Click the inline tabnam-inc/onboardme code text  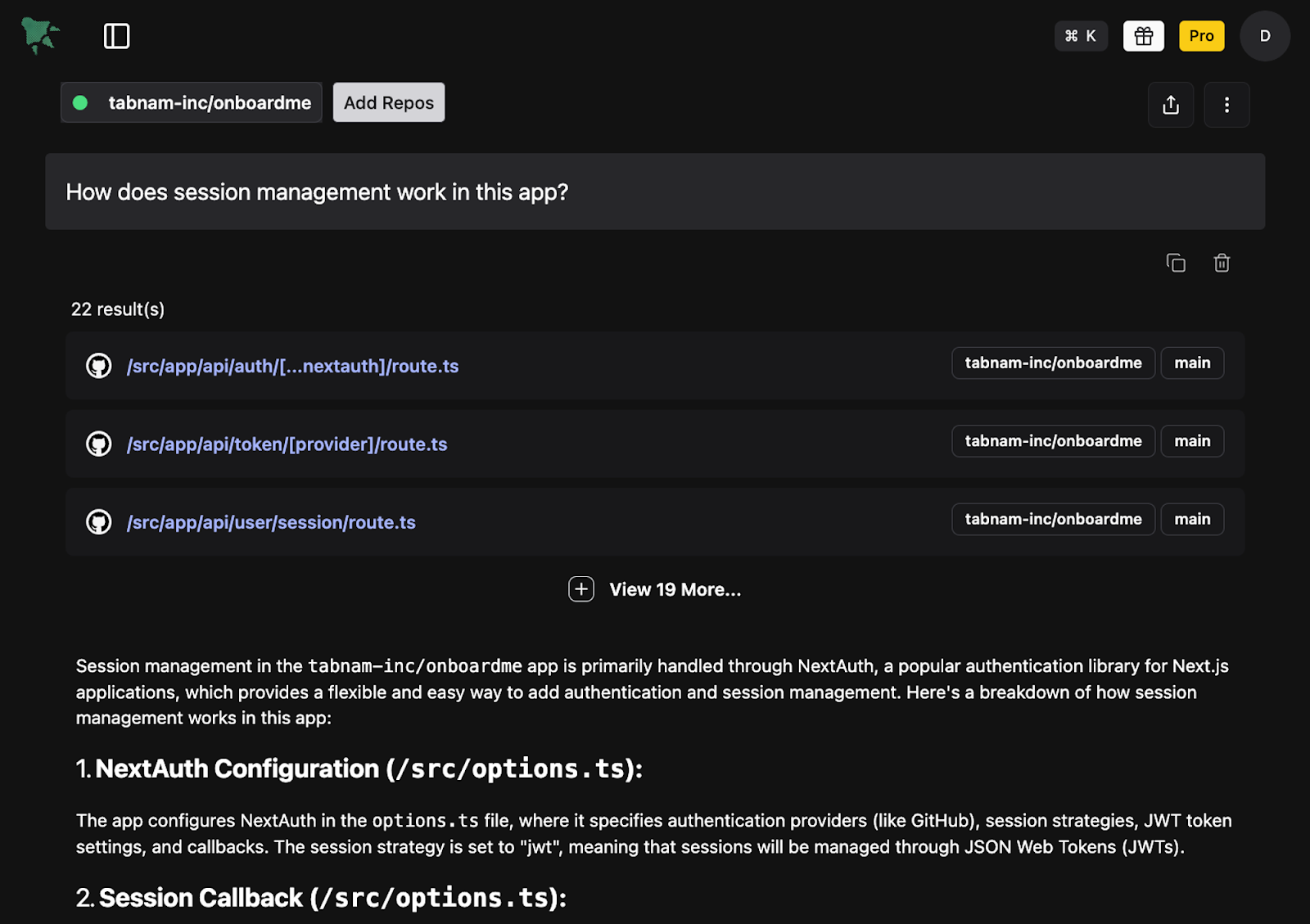tap(415, 666)
